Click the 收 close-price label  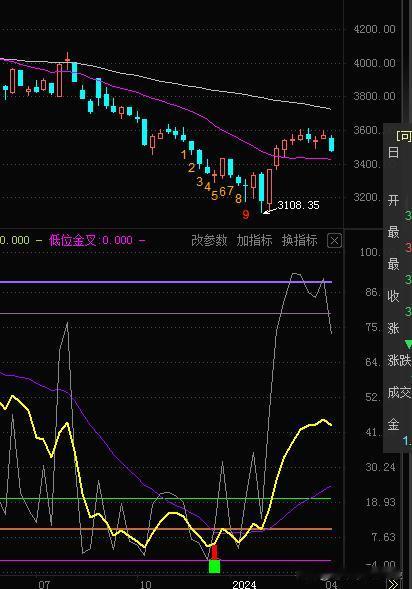[393, 296]
